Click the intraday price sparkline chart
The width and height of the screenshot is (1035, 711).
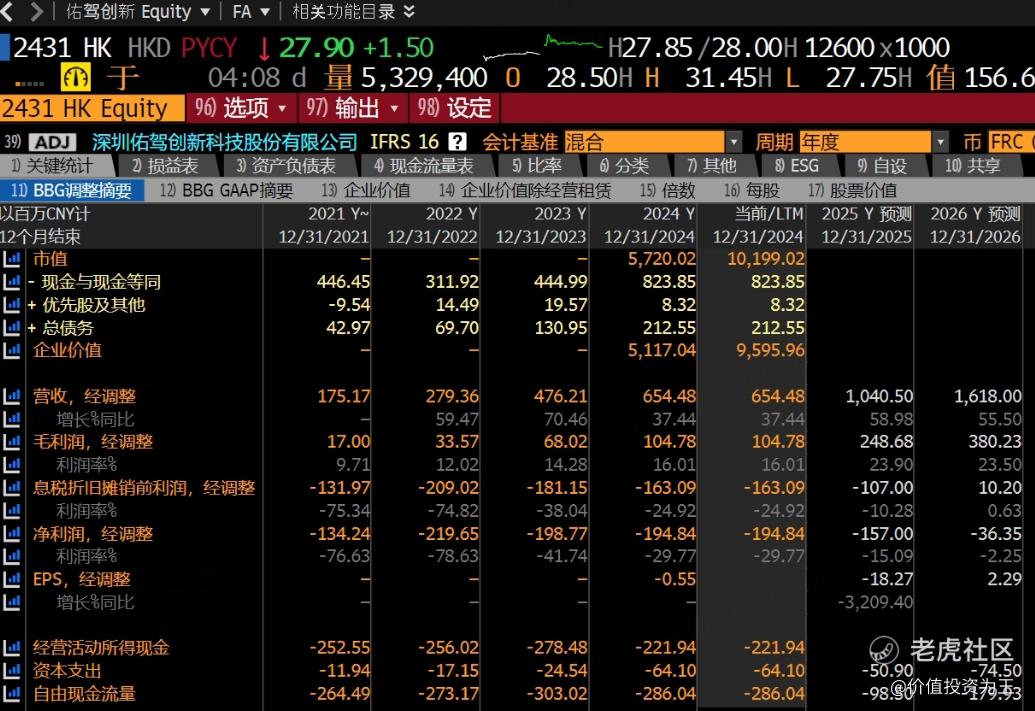click(x=543, y=48)
